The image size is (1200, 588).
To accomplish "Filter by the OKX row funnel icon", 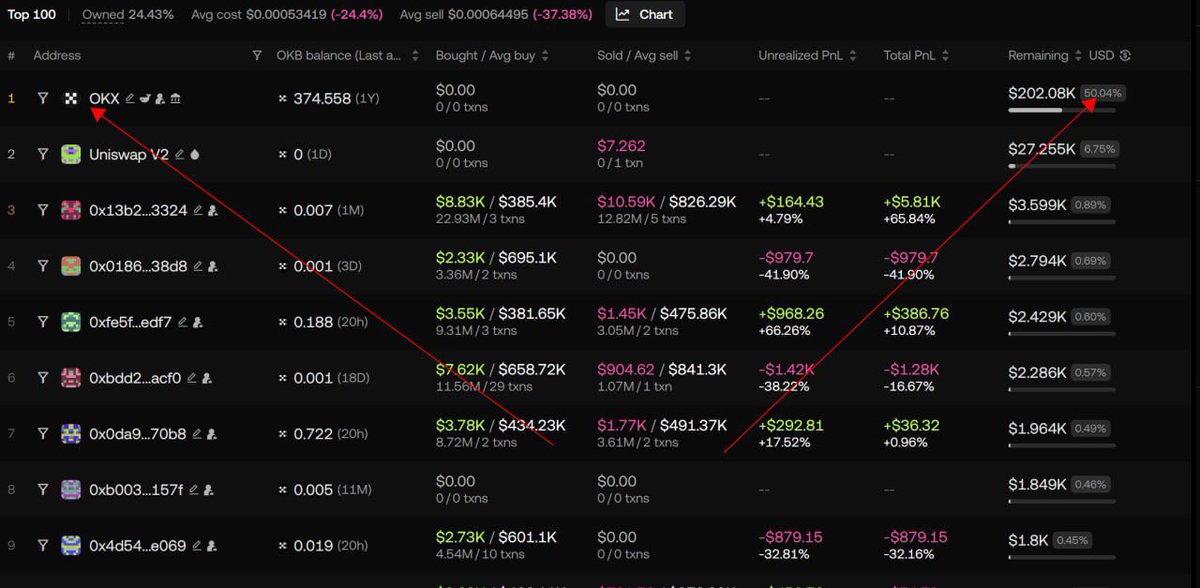I will pyautogui.click(x=43, y=99).
